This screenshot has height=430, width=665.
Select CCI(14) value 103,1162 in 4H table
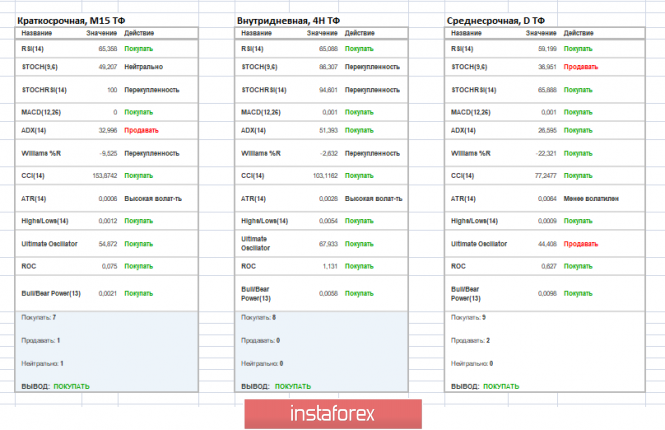tap(325, 176)
